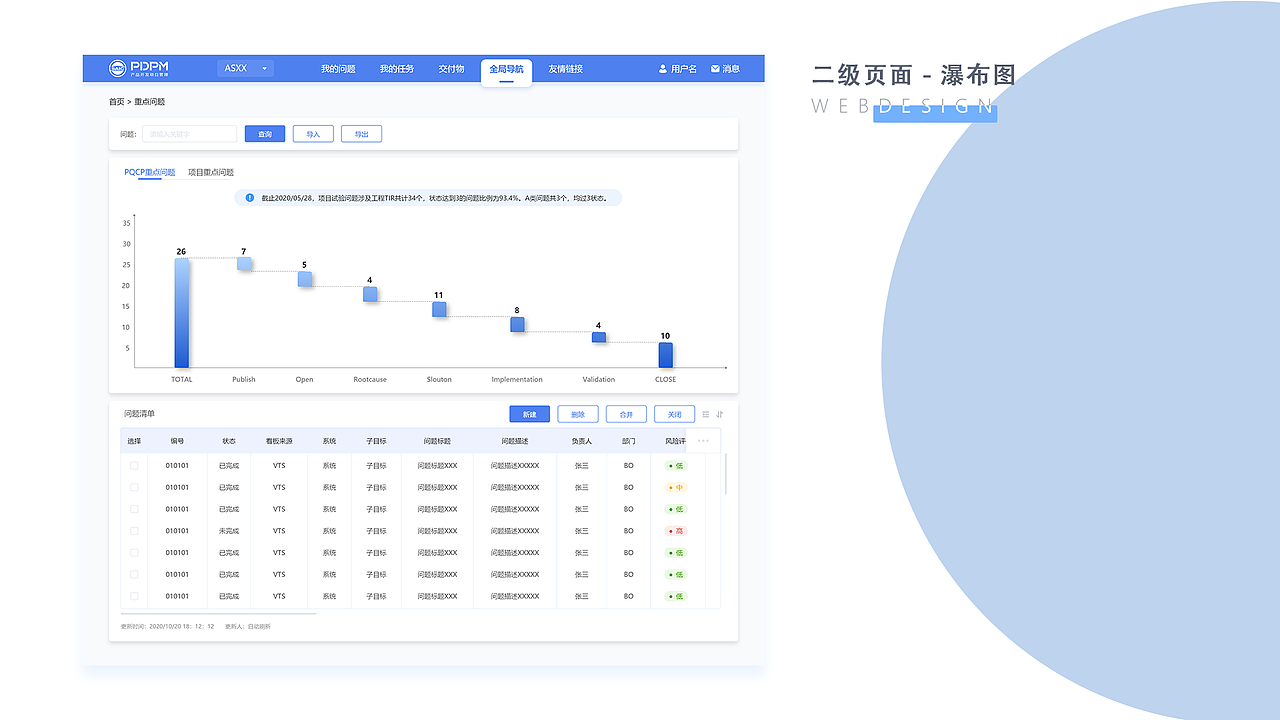The height and width of the screenshot is (720, 1280).
Task: Tick the checkbox in the first table row
Action: pos(134,465)
